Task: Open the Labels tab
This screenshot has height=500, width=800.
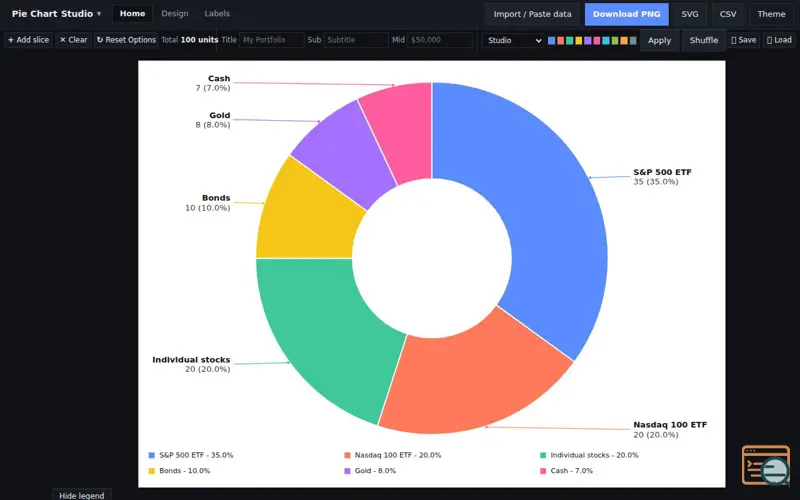Action: click(217, 14)
